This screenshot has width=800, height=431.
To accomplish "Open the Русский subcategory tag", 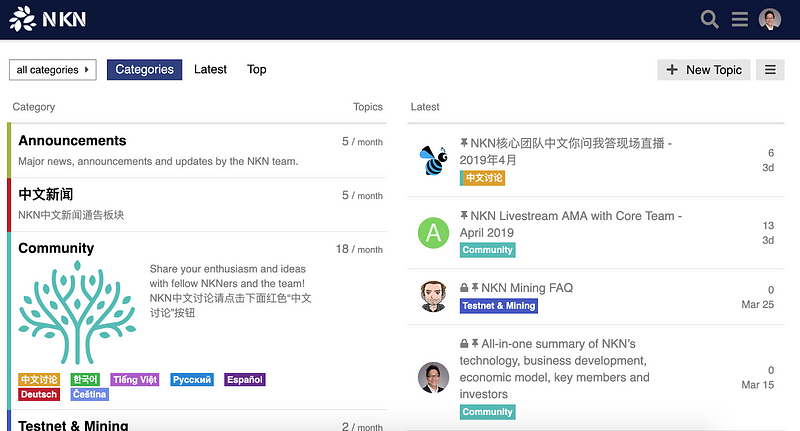I will click(192, 379).
